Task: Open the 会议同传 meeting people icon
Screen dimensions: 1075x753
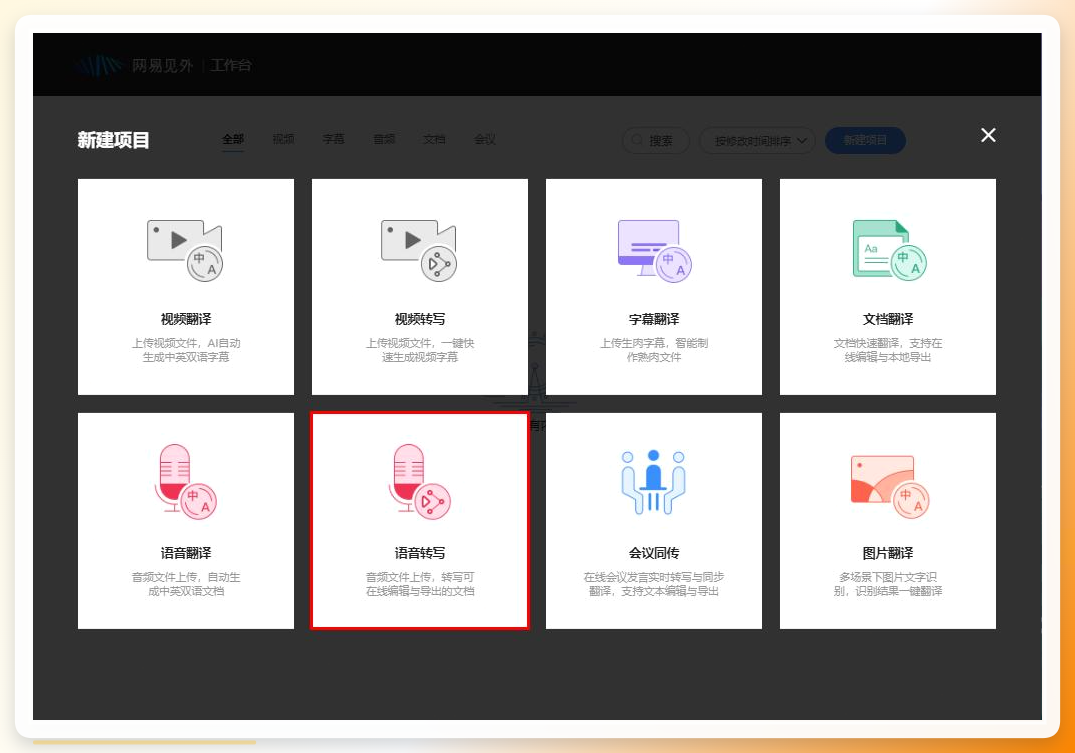Action: (653, 481)
